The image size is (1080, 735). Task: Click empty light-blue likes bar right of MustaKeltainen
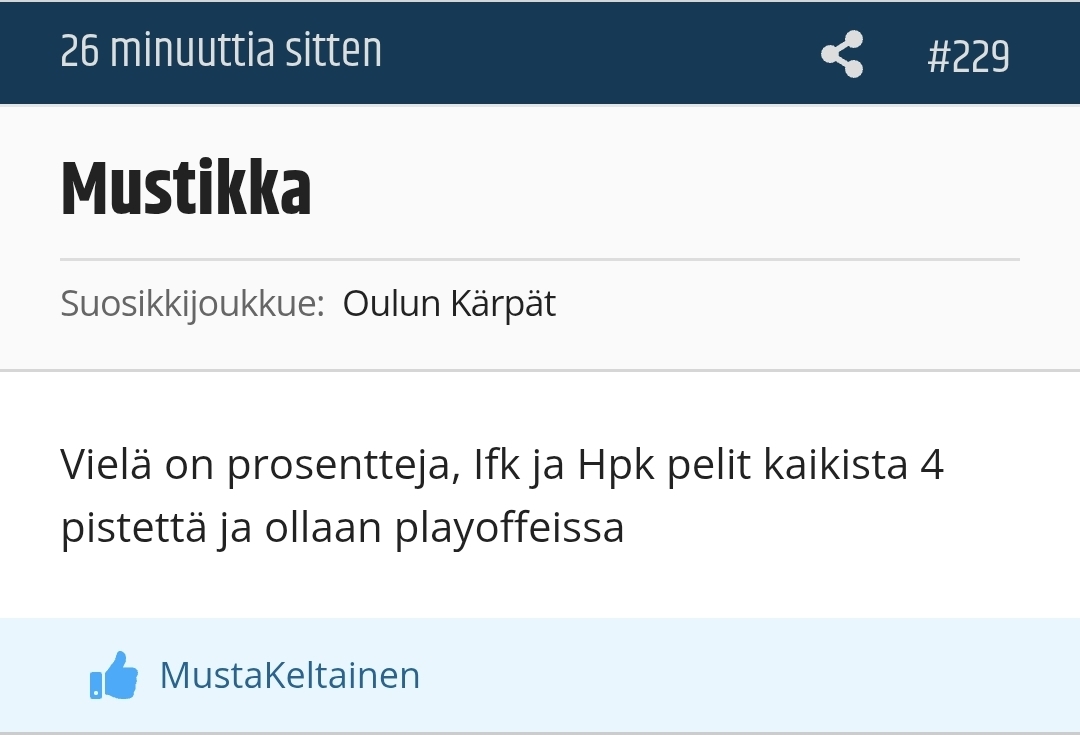tap(750, 675)
